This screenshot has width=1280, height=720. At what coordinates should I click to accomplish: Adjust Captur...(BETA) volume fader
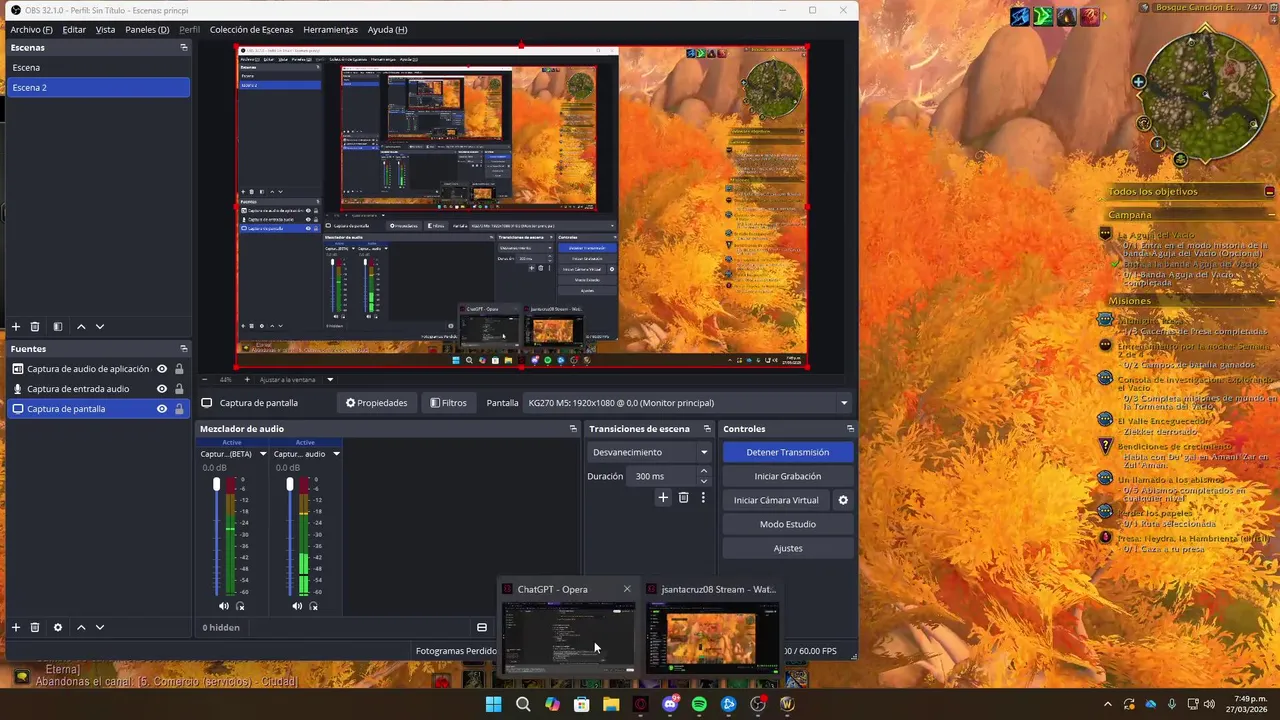click(x=216, y=485)
